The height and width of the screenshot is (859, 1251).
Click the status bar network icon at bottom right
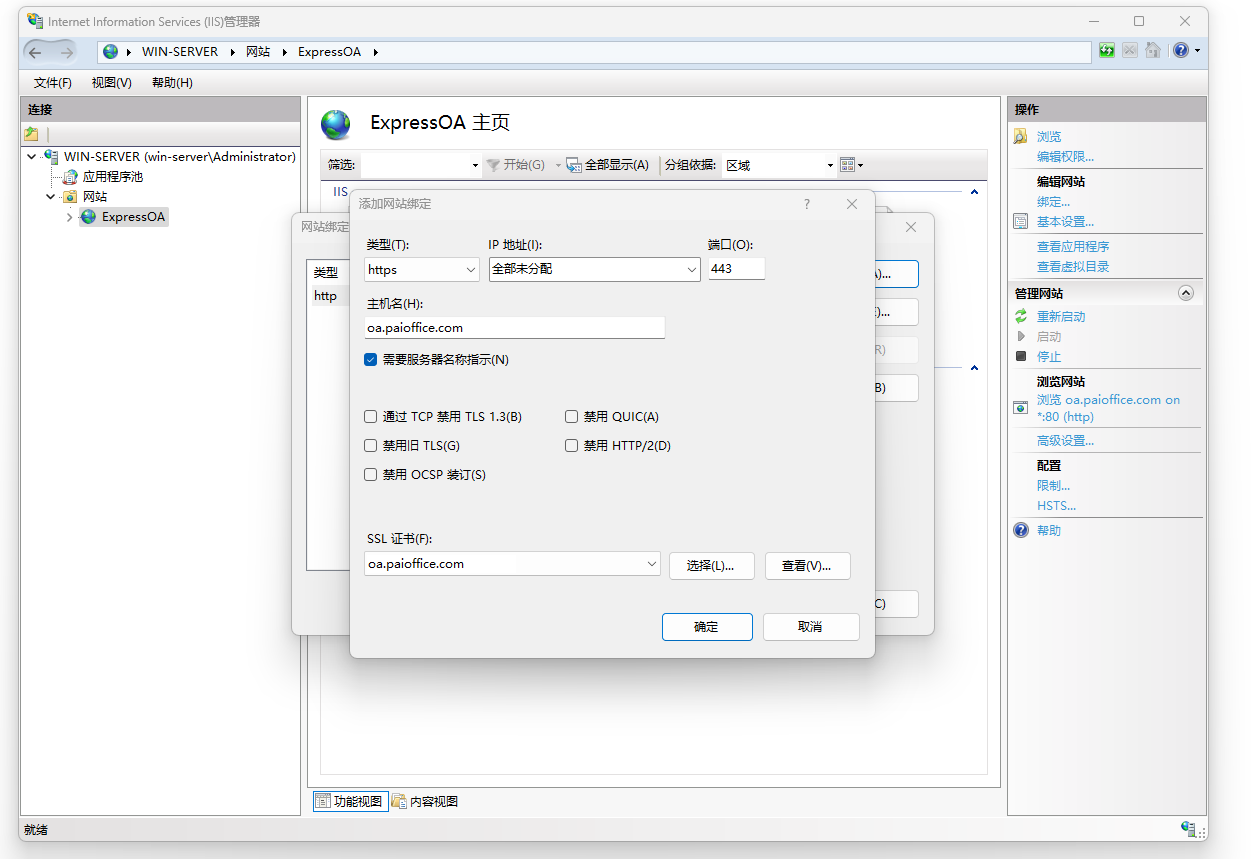pos(1189,829)
